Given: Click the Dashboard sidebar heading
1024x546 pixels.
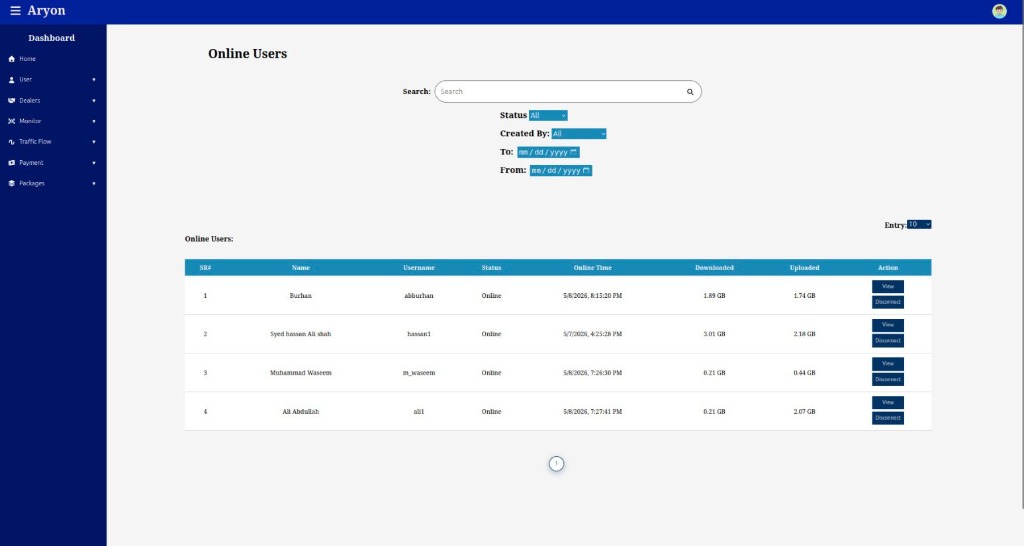Looking at the screenshot, I should pyautogui.click(x=52, y=38).
